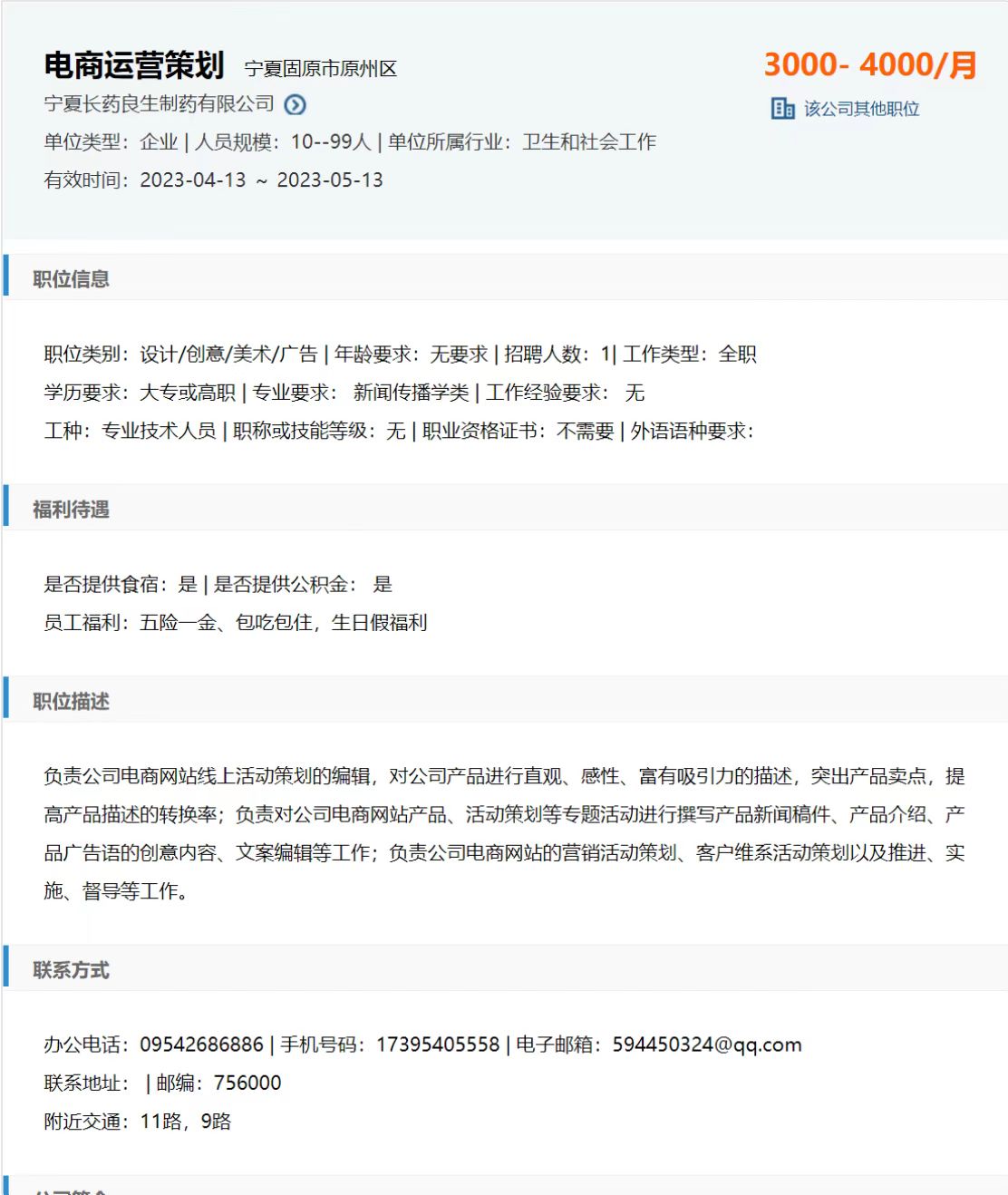Image resolution: width=1008 pixels, height=1195 pixels.
Task: Click the validity date 2023-04-13
Action: coord(193,180)
